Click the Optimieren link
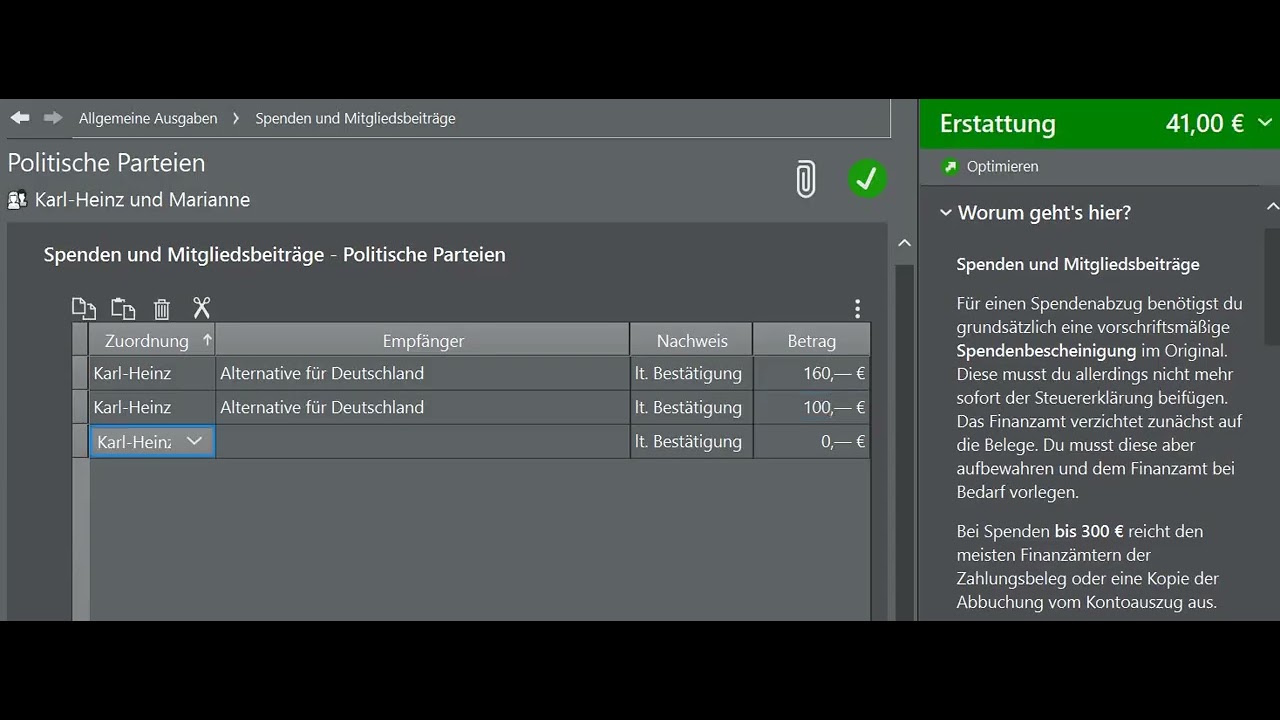 (x=1002, y=167)
